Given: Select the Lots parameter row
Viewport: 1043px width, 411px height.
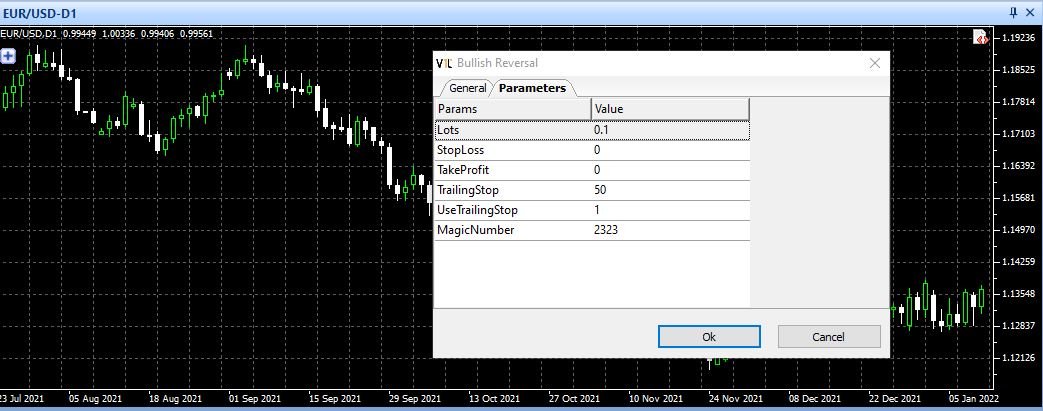Looking at the screenshot, I should click(x=592, y=130).
